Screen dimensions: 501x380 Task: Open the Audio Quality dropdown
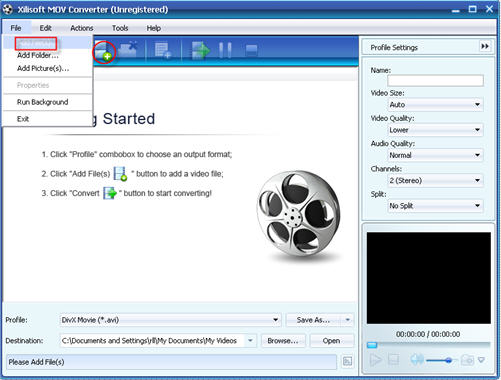click(x=435, y=155)
